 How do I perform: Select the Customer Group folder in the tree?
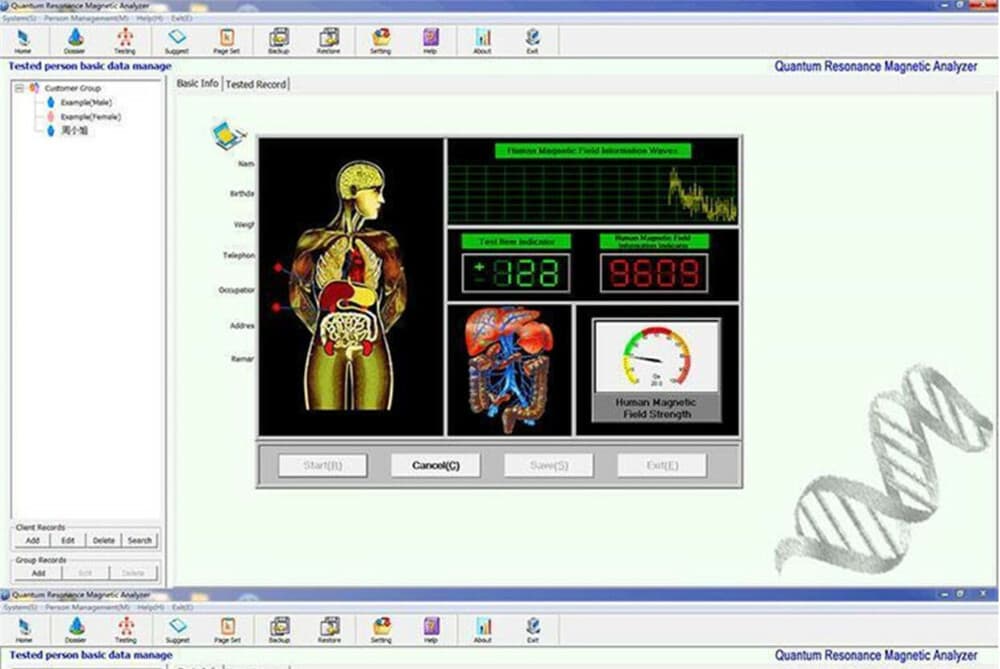(x=65, y=88)
